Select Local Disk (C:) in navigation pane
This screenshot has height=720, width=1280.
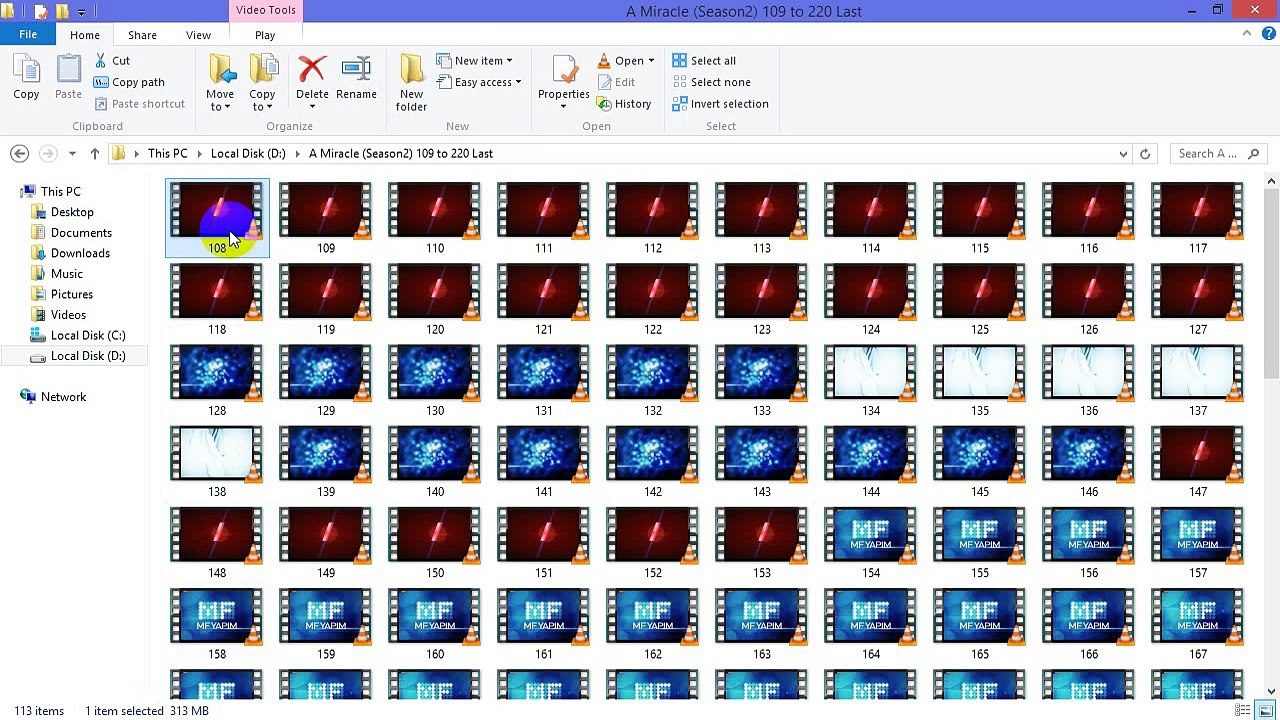coord(88,336)
